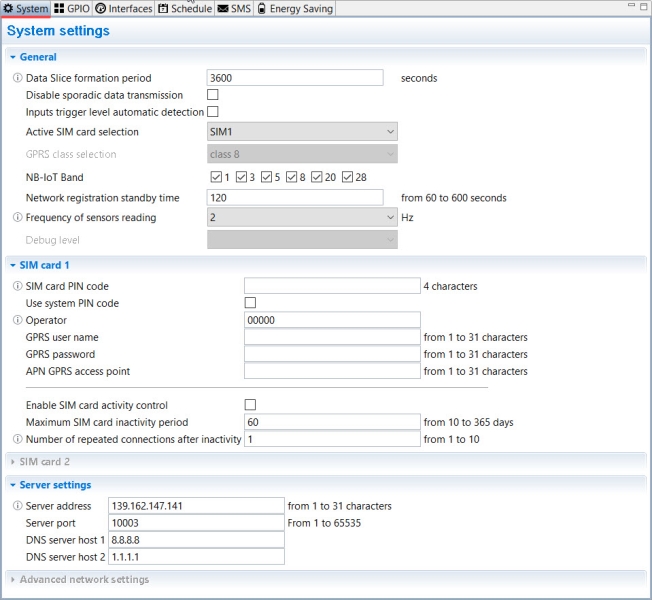Toggle Disable sporadic data transmission checkbox
The height and width of the screenshot is (600, 652).
[212, 95]
